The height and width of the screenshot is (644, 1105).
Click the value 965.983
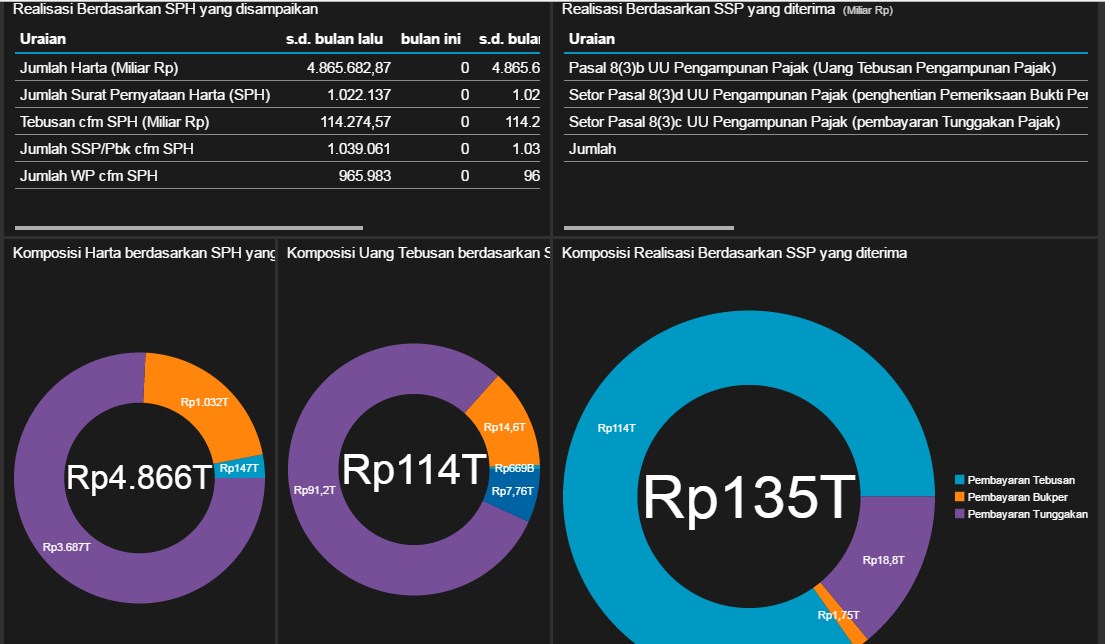pos(364,175)
